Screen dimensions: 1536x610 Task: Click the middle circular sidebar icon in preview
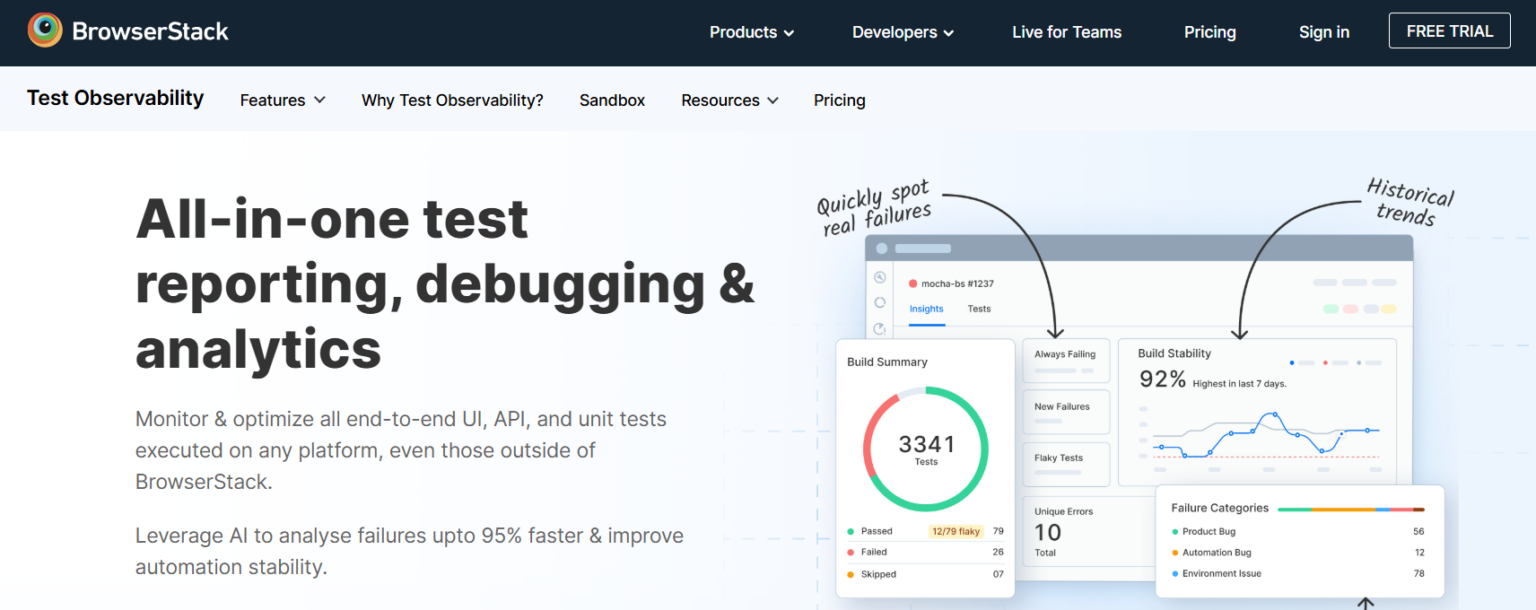pos(880,302)
